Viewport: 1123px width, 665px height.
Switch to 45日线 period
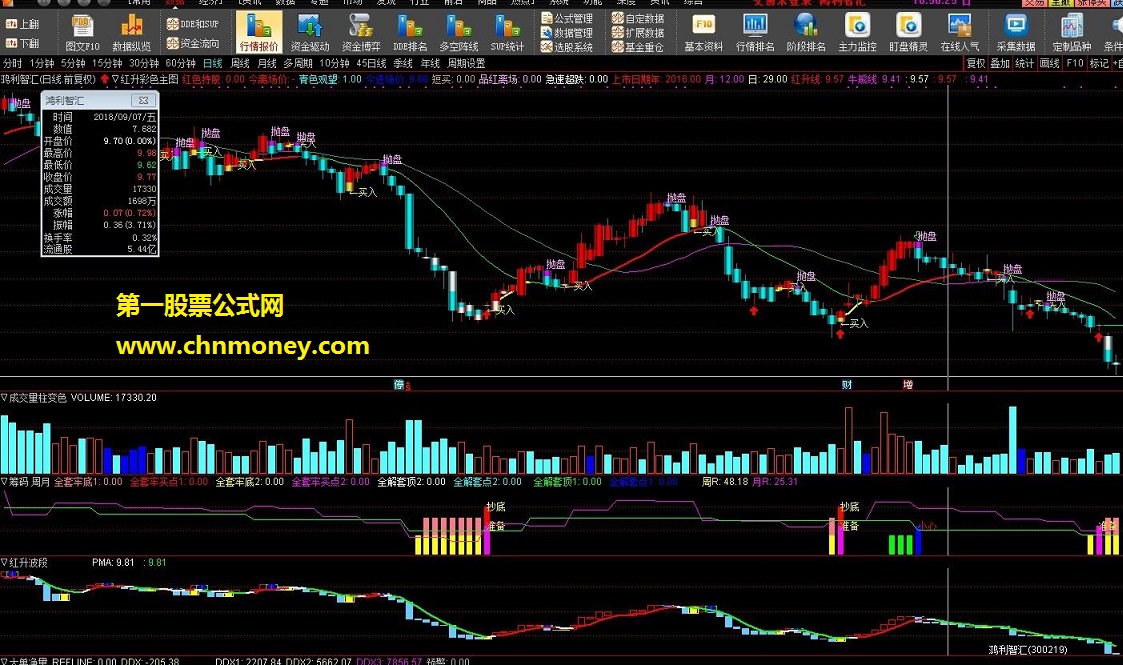pyautogui.click(x=371, y=64)
